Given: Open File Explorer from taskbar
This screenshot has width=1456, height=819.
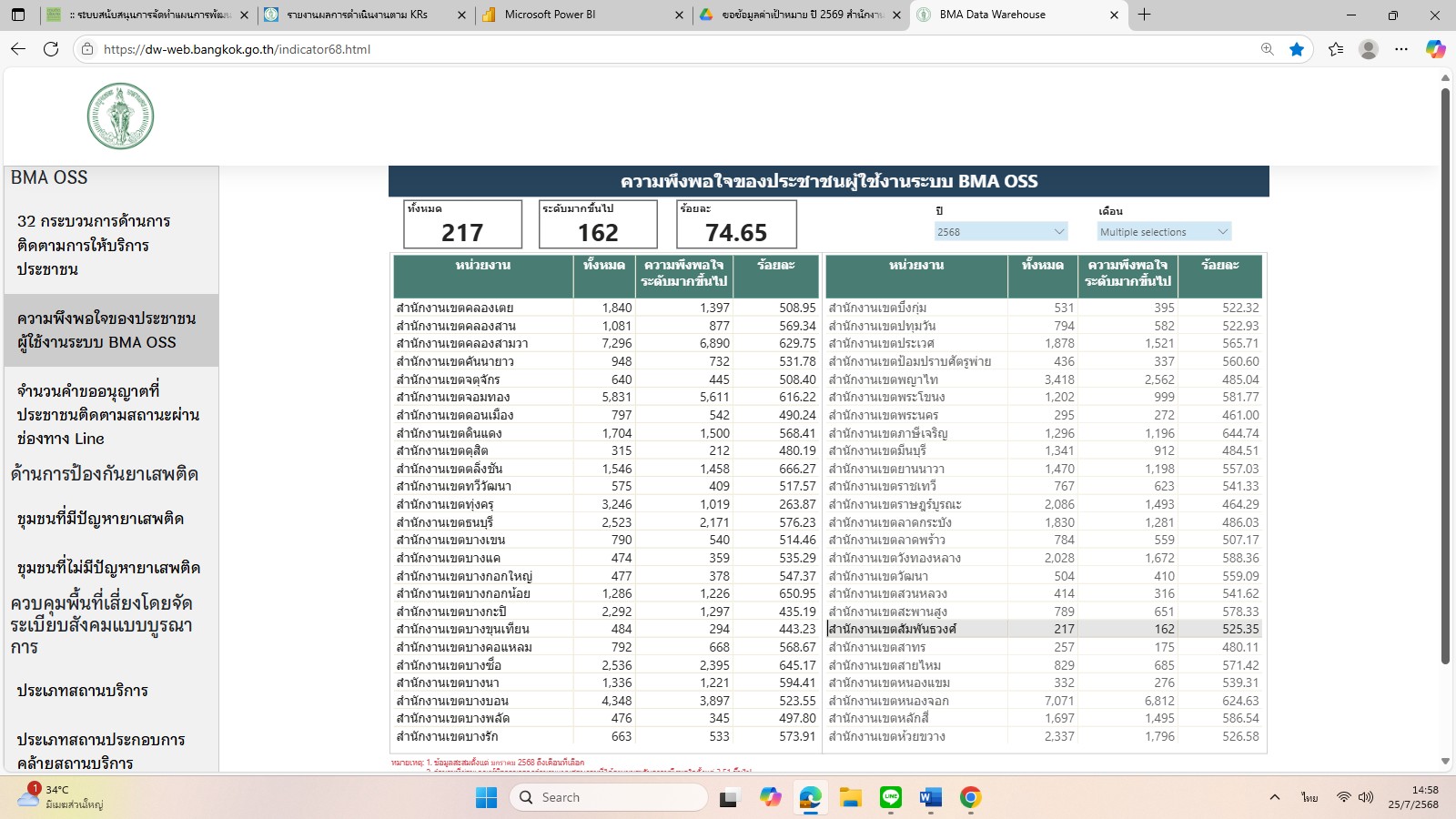Looking at the screenshot, I should (x=851, y=797).
